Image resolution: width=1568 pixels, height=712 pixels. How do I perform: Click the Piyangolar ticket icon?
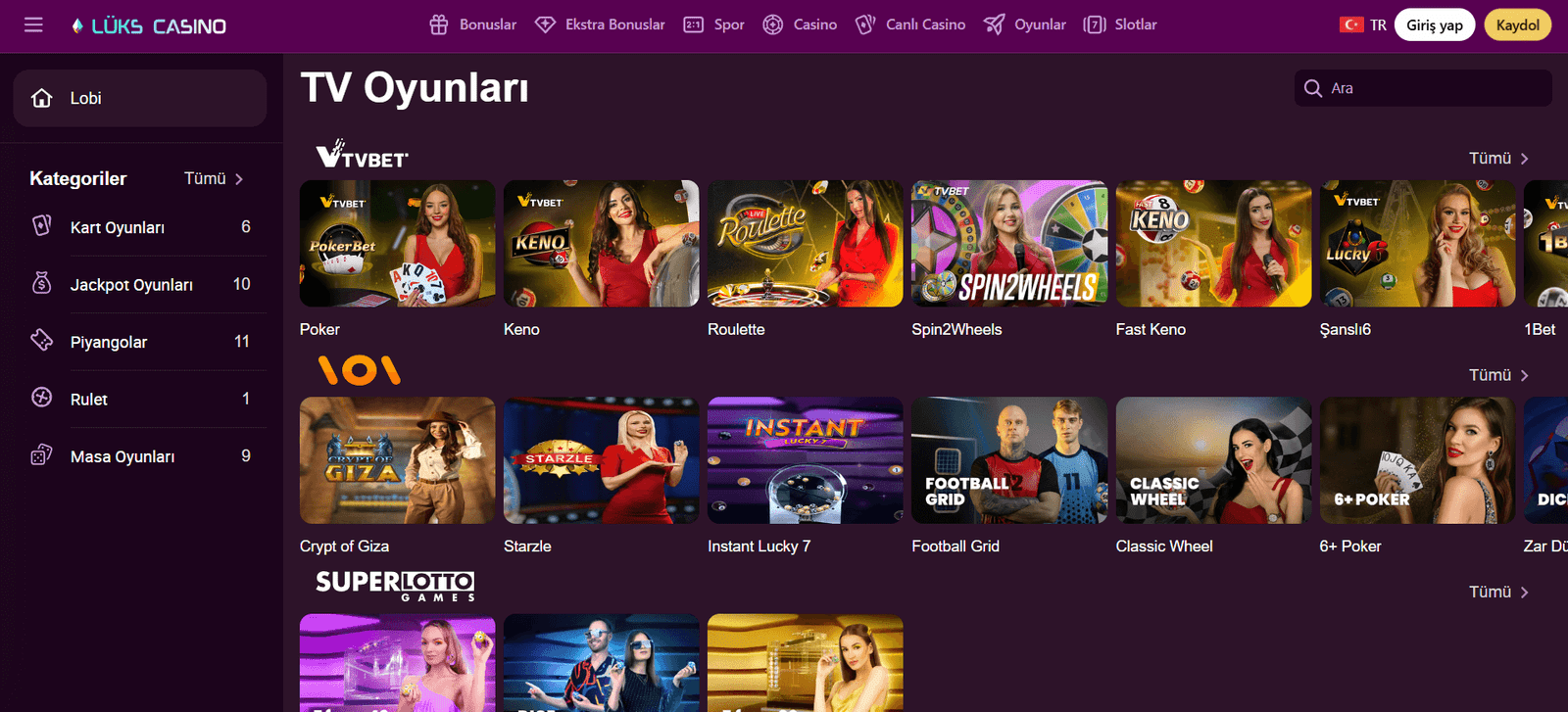pos(42,341)
